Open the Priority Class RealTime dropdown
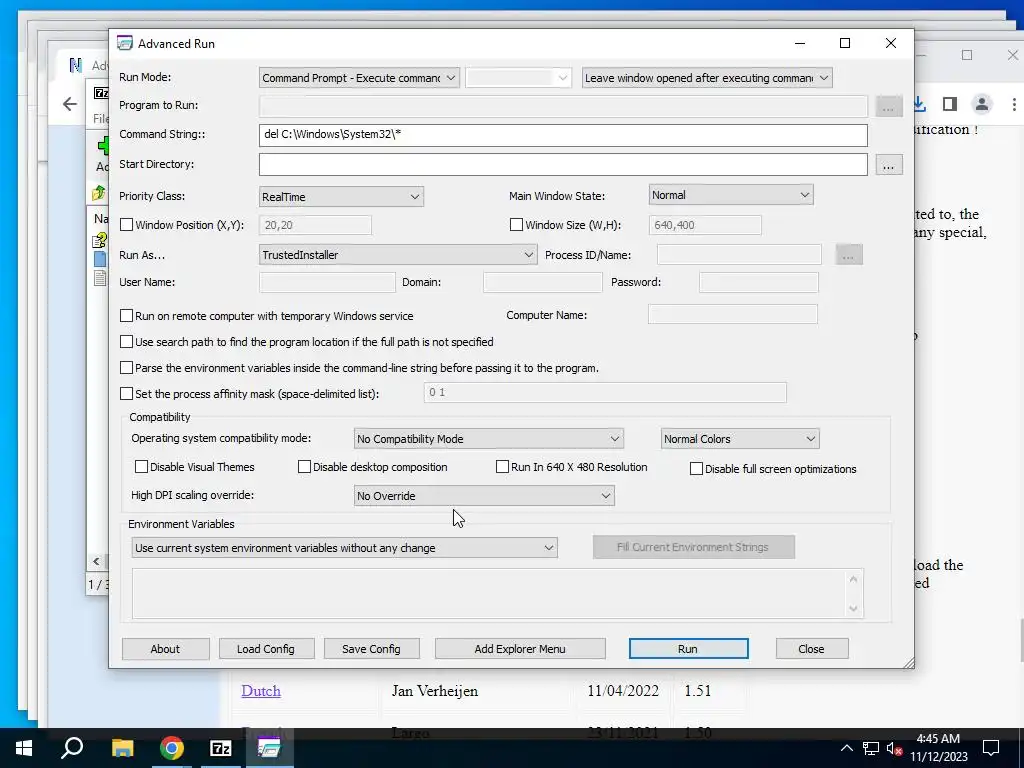The image size is (1024, 768). (x=341, y=197)
